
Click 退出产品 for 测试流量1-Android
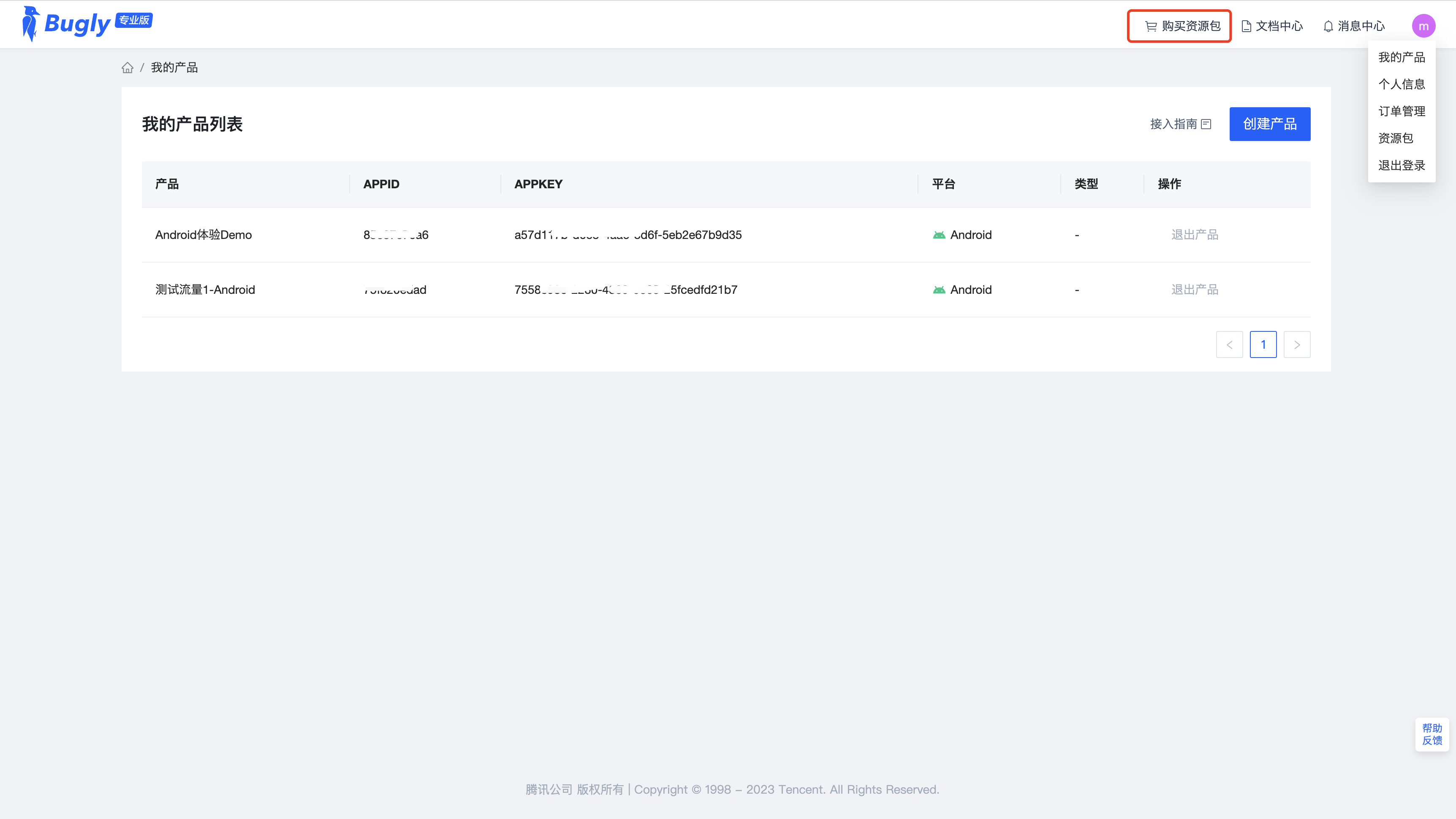1194,290
